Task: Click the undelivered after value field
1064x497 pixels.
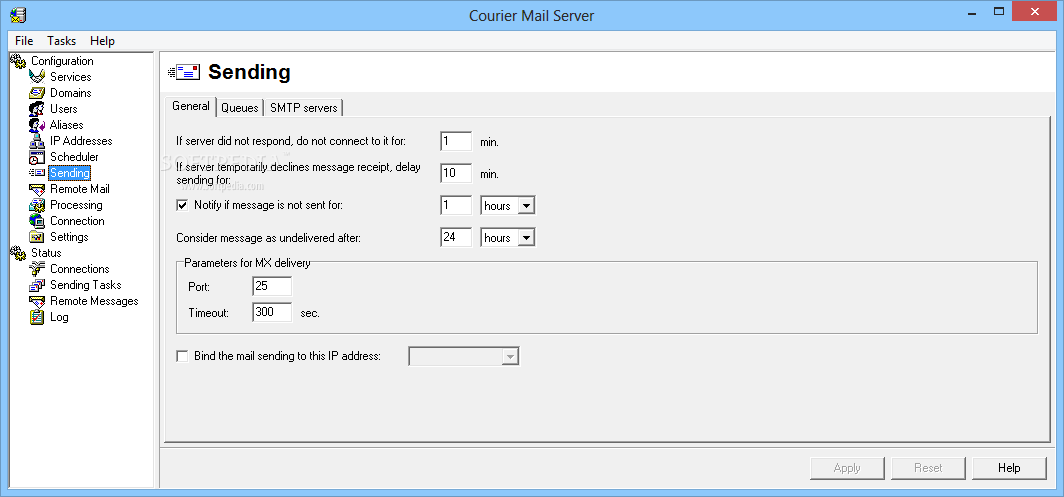Action: pyautogui.click(x=456, y=237)
